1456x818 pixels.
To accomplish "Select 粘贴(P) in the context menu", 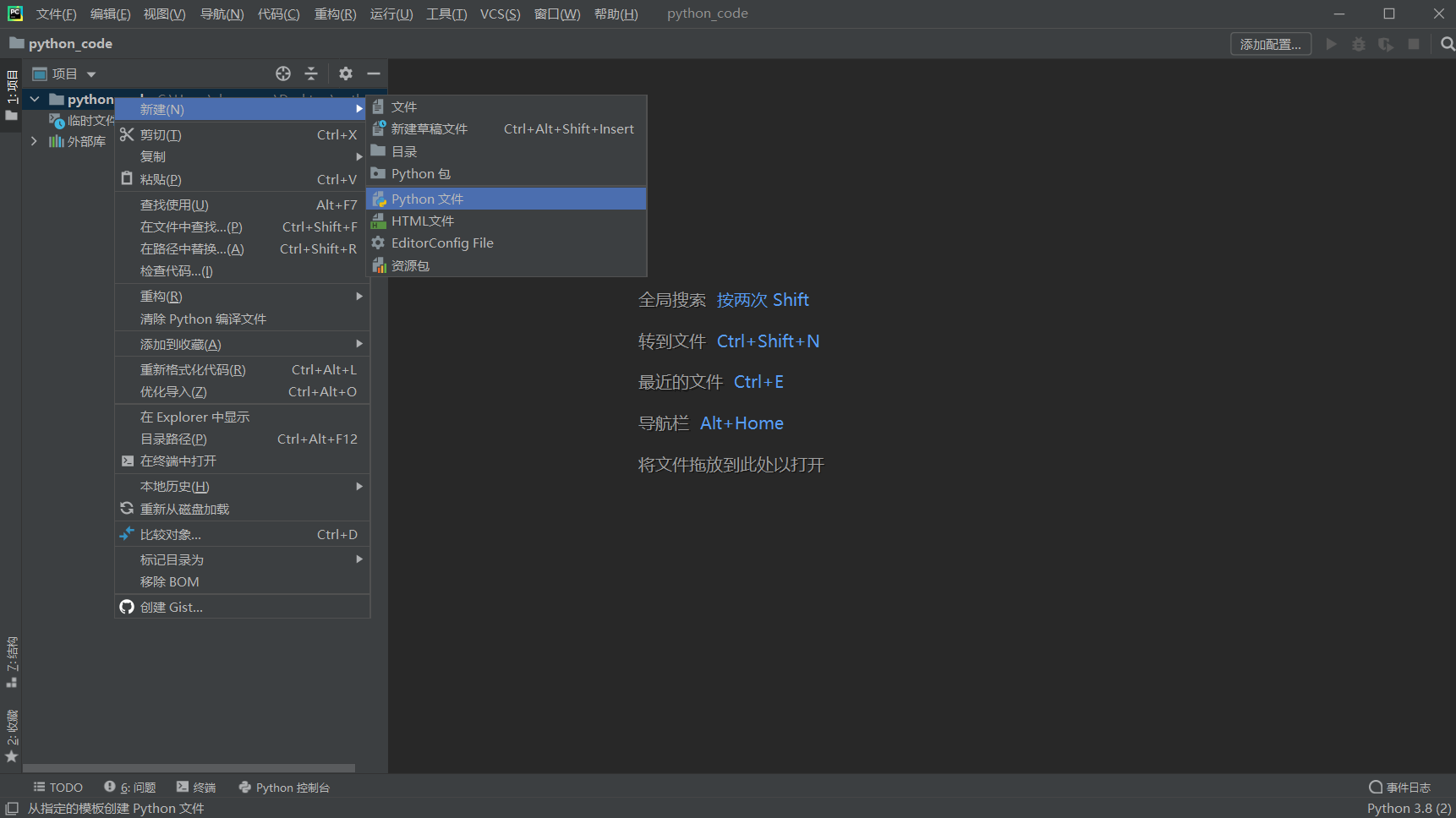I will (x=242, y=179).
